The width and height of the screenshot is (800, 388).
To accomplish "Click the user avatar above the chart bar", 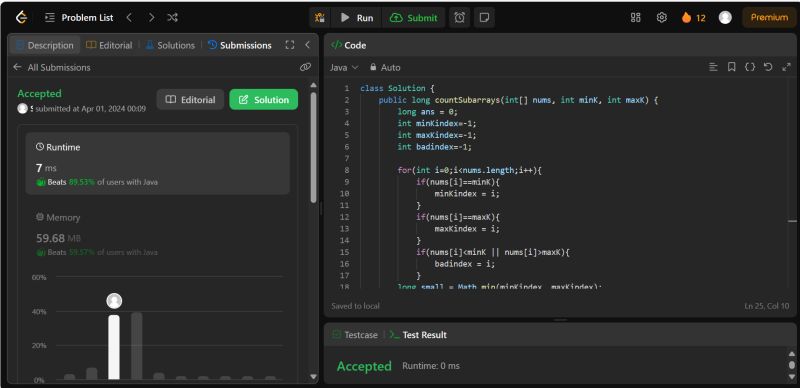I will tap(114, 301).
